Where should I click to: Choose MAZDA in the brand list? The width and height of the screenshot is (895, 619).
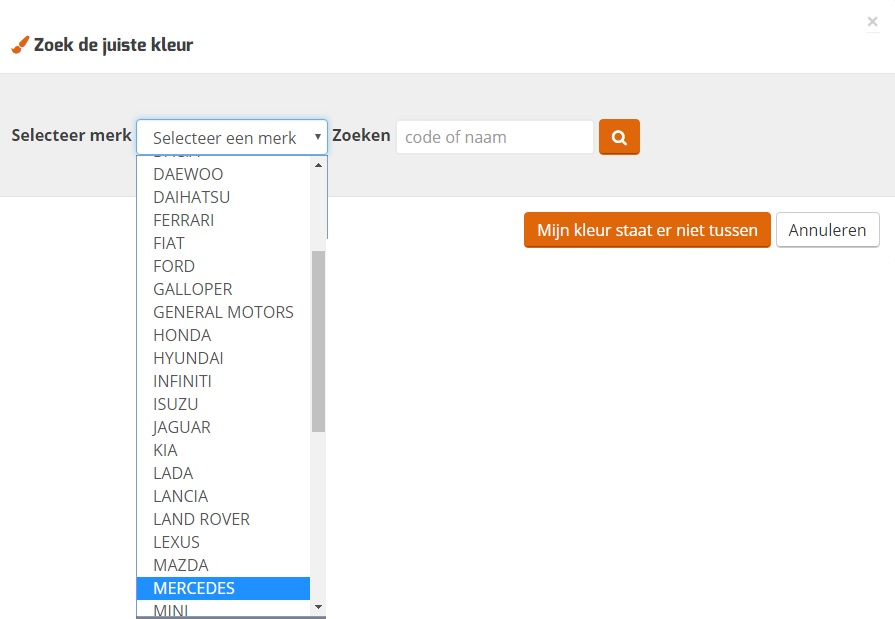(x=180, y=565)
